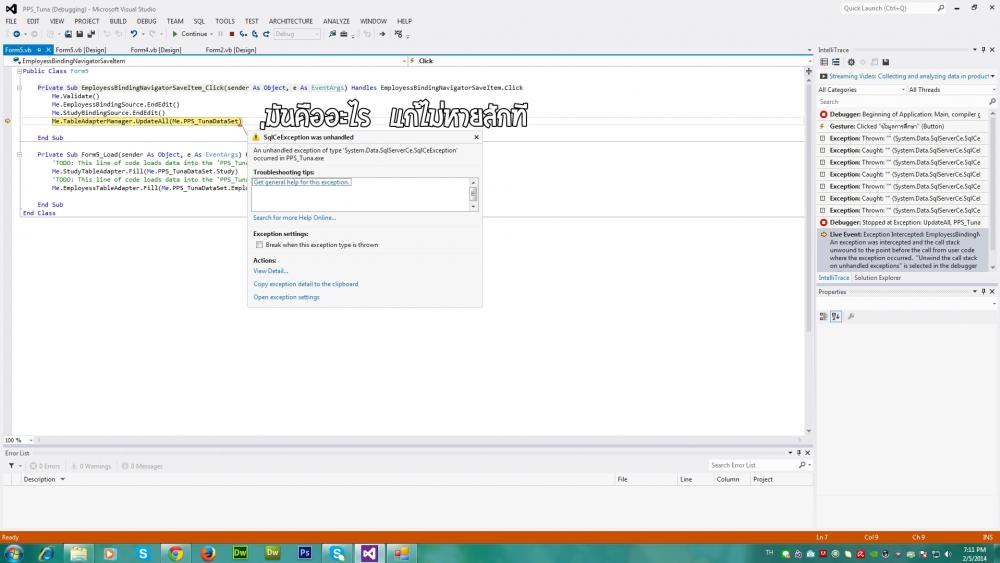Open the All Categories dropdown in IntelliTrace
1000x563 pixels.
(860, 90)
